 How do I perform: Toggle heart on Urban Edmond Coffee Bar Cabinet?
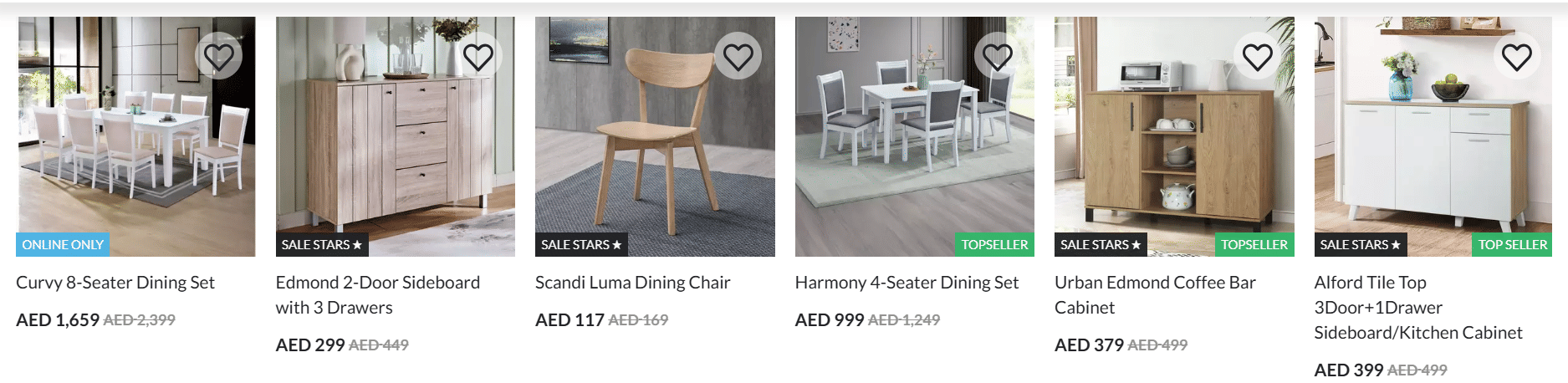1258,56
